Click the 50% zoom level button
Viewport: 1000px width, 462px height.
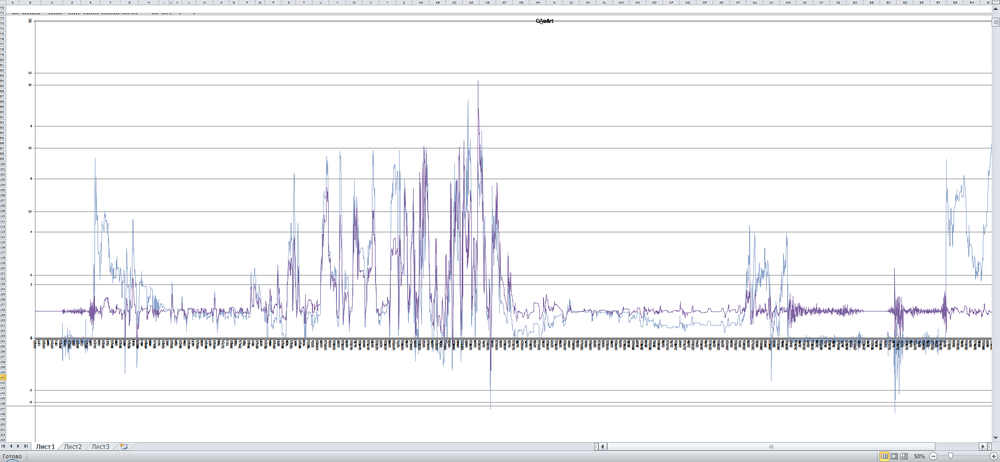(919, 457)
